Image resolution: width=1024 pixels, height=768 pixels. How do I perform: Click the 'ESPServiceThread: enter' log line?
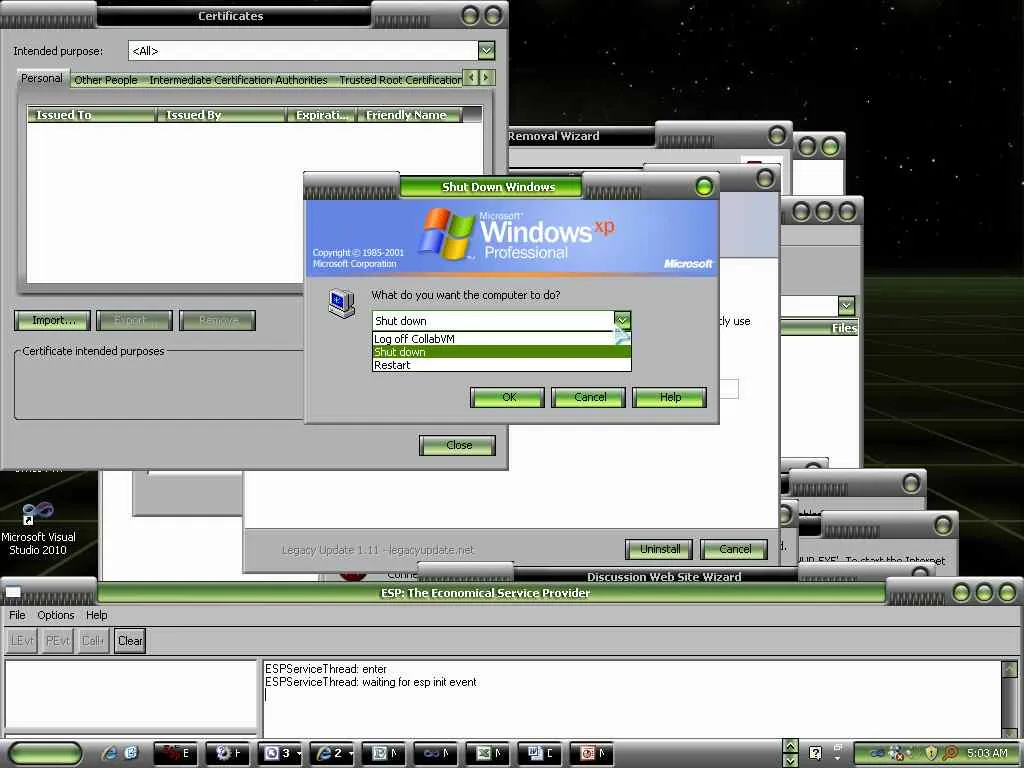tap(325, 669)
